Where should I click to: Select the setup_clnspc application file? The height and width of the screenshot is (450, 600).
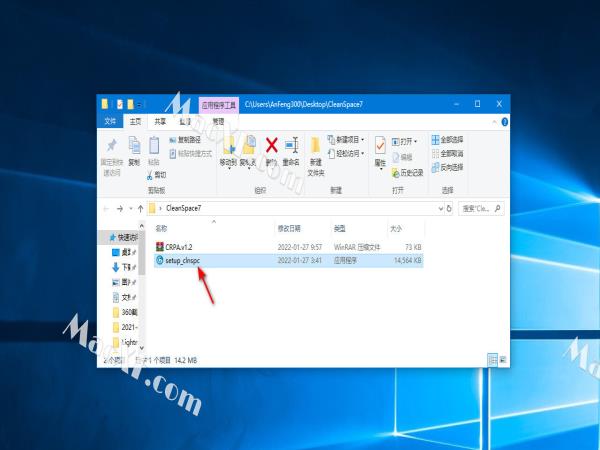pyautogui.click(x=289, y=261)
